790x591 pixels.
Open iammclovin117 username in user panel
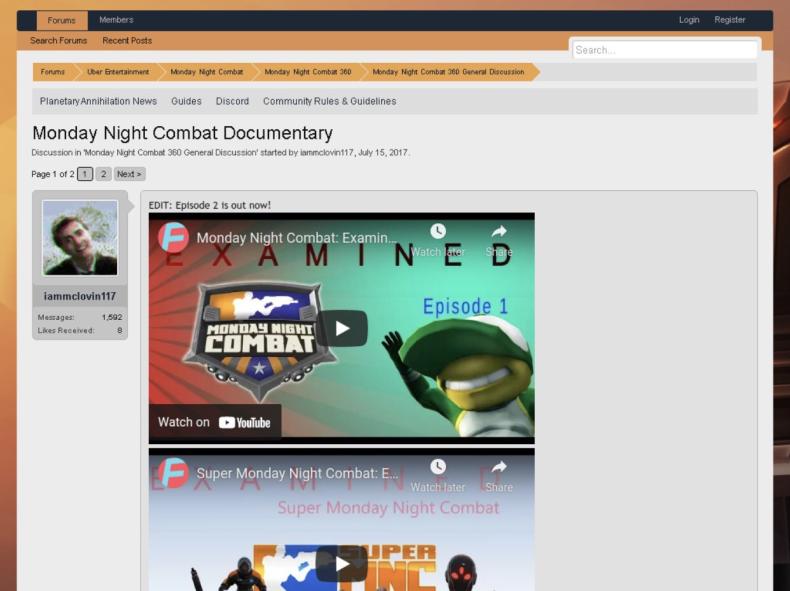coord(80,296)
